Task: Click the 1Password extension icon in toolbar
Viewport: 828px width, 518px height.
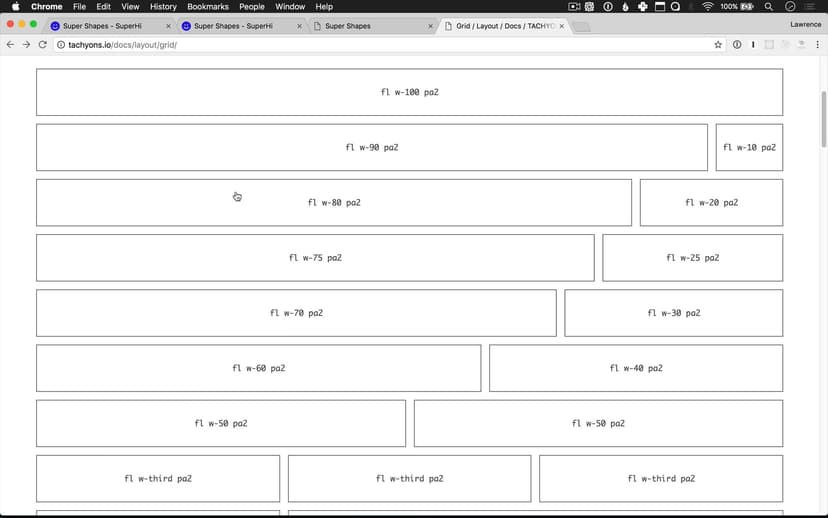Action: tap(737, 45)
